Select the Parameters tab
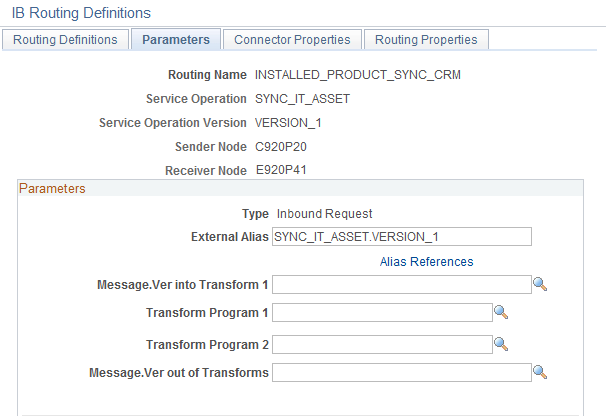Screen dimensions: 606x416 pos(176,40)
